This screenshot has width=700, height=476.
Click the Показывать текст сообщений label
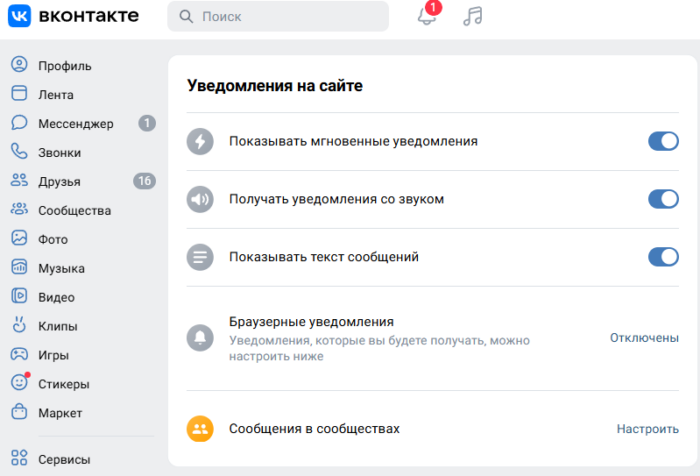click(324, 257)
